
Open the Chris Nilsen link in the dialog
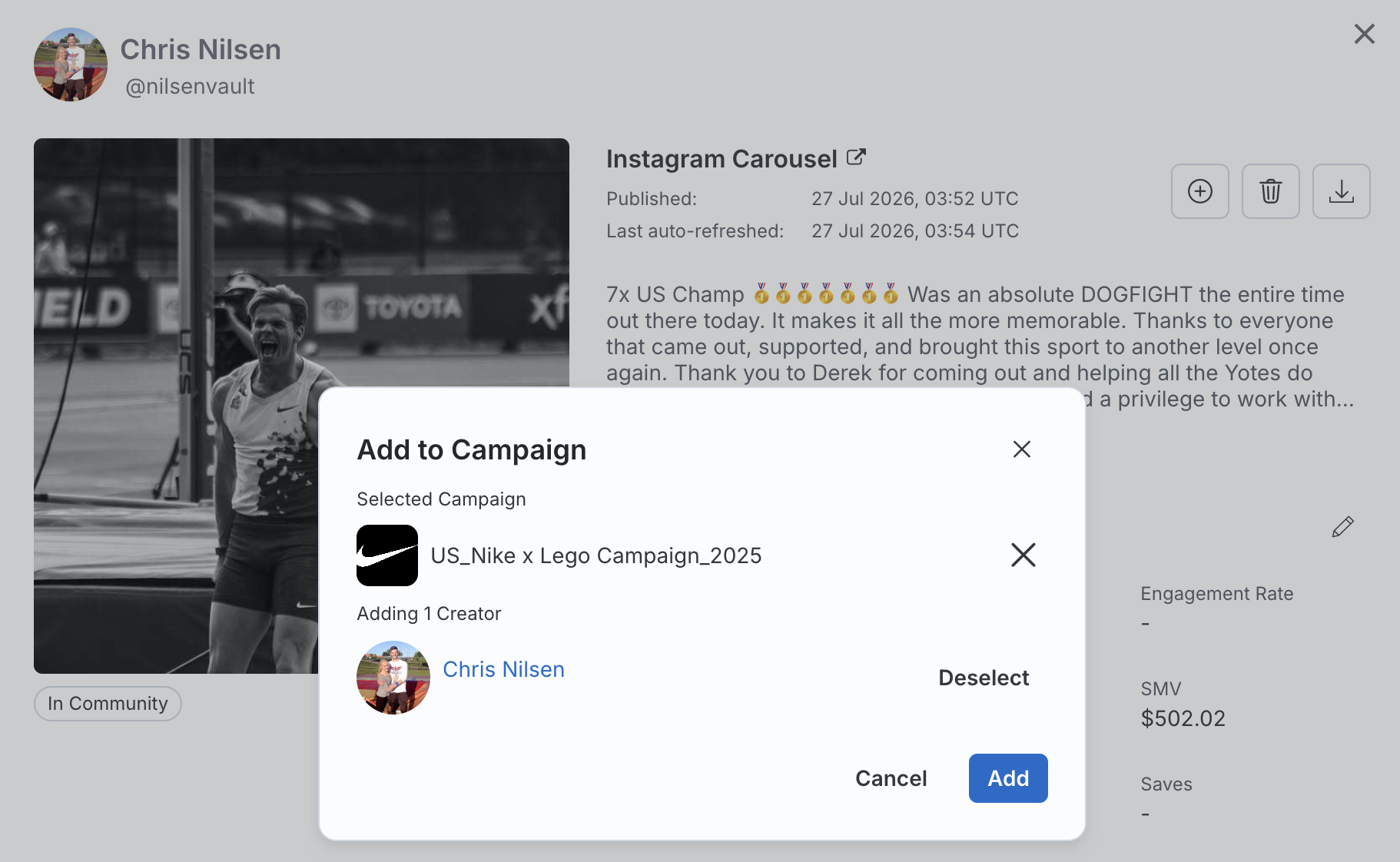(503, 669)
